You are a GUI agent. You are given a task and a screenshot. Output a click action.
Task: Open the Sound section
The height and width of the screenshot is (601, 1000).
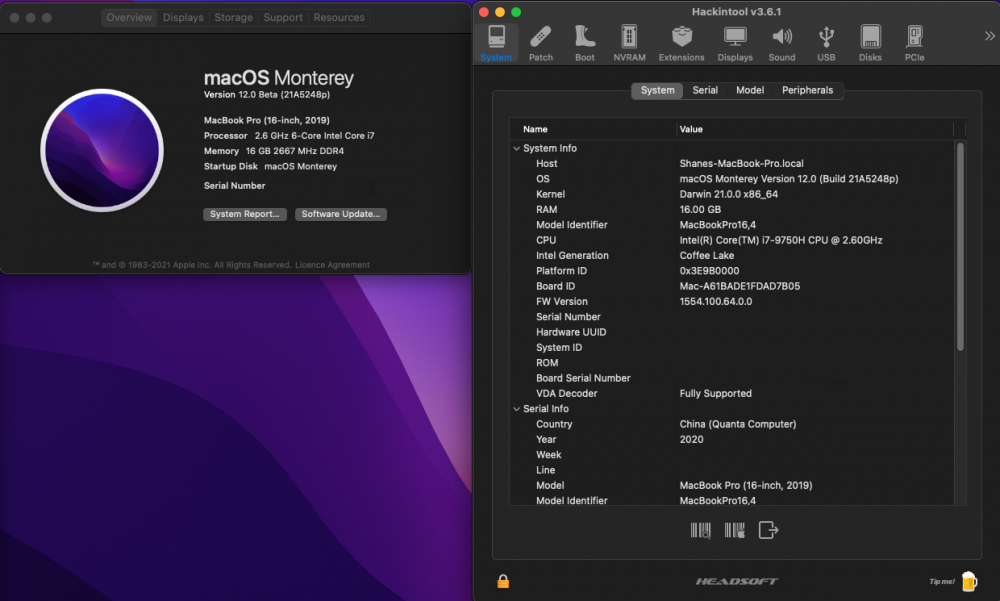click(x=781, y=43)
